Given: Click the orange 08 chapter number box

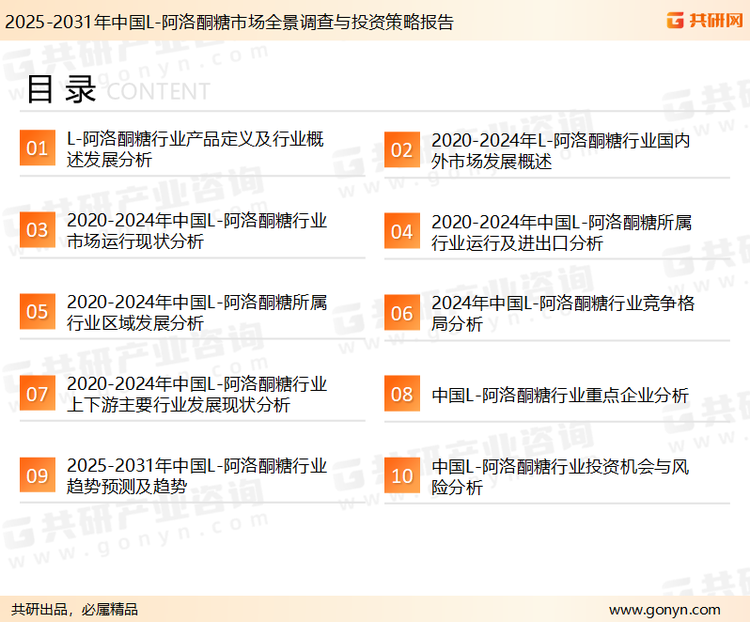Looking at the screenshot, I should 402,394.
